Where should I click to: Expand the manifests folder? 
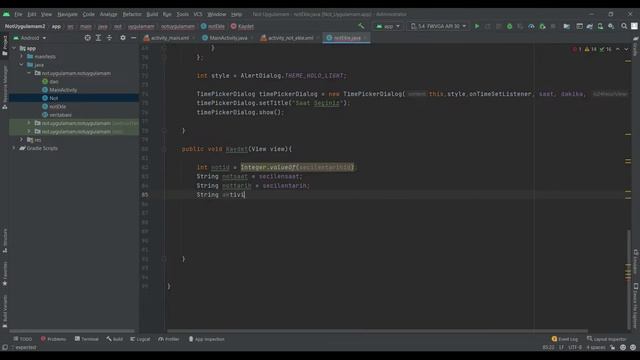(22, 56)
